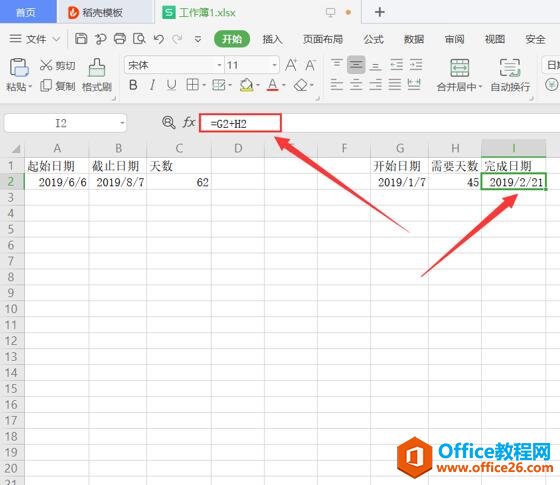Align text left

(x=337, y=85)
